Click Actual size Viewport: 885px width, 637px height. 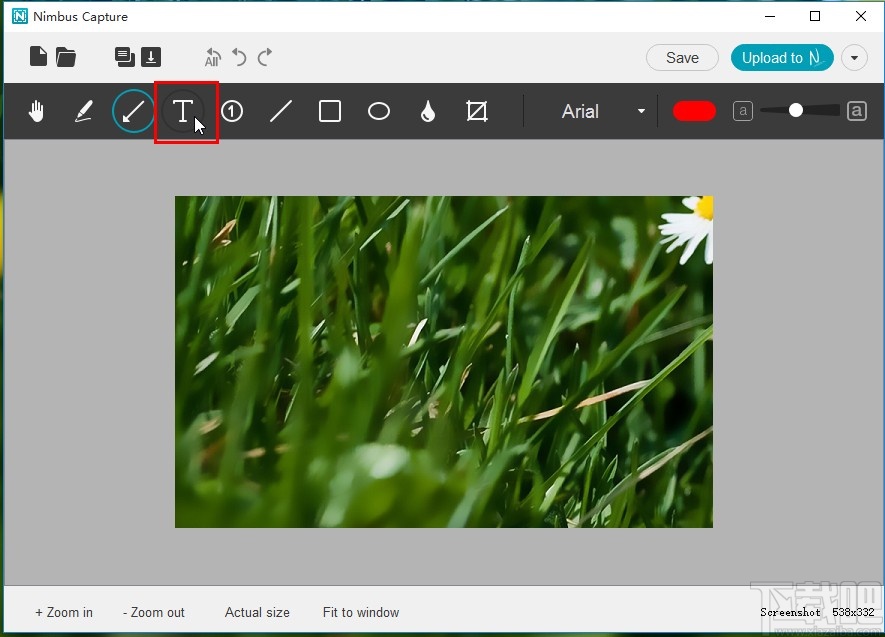(257, 612)
